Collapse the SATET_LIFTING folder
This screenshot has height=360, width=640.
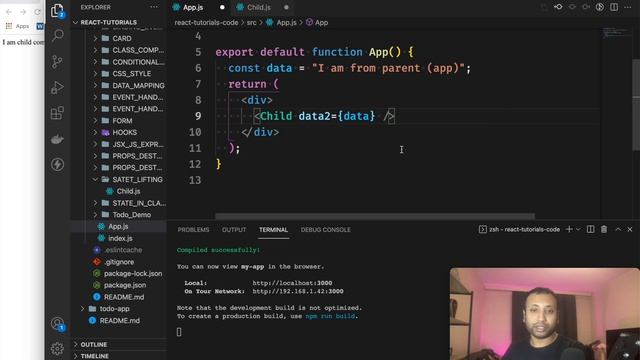pos(96,180)
